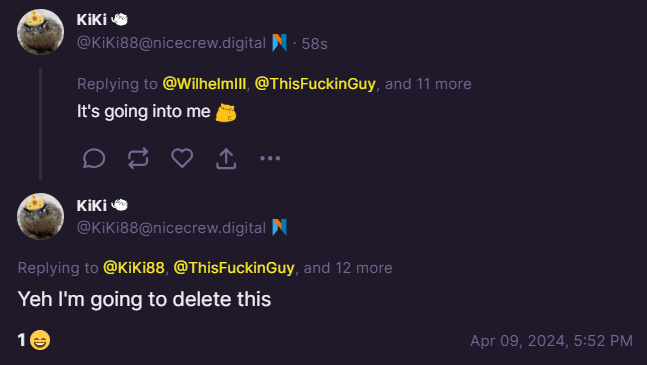Repost the 'It's going into me' post
The image size is (647, 365).
pos(138,158)
